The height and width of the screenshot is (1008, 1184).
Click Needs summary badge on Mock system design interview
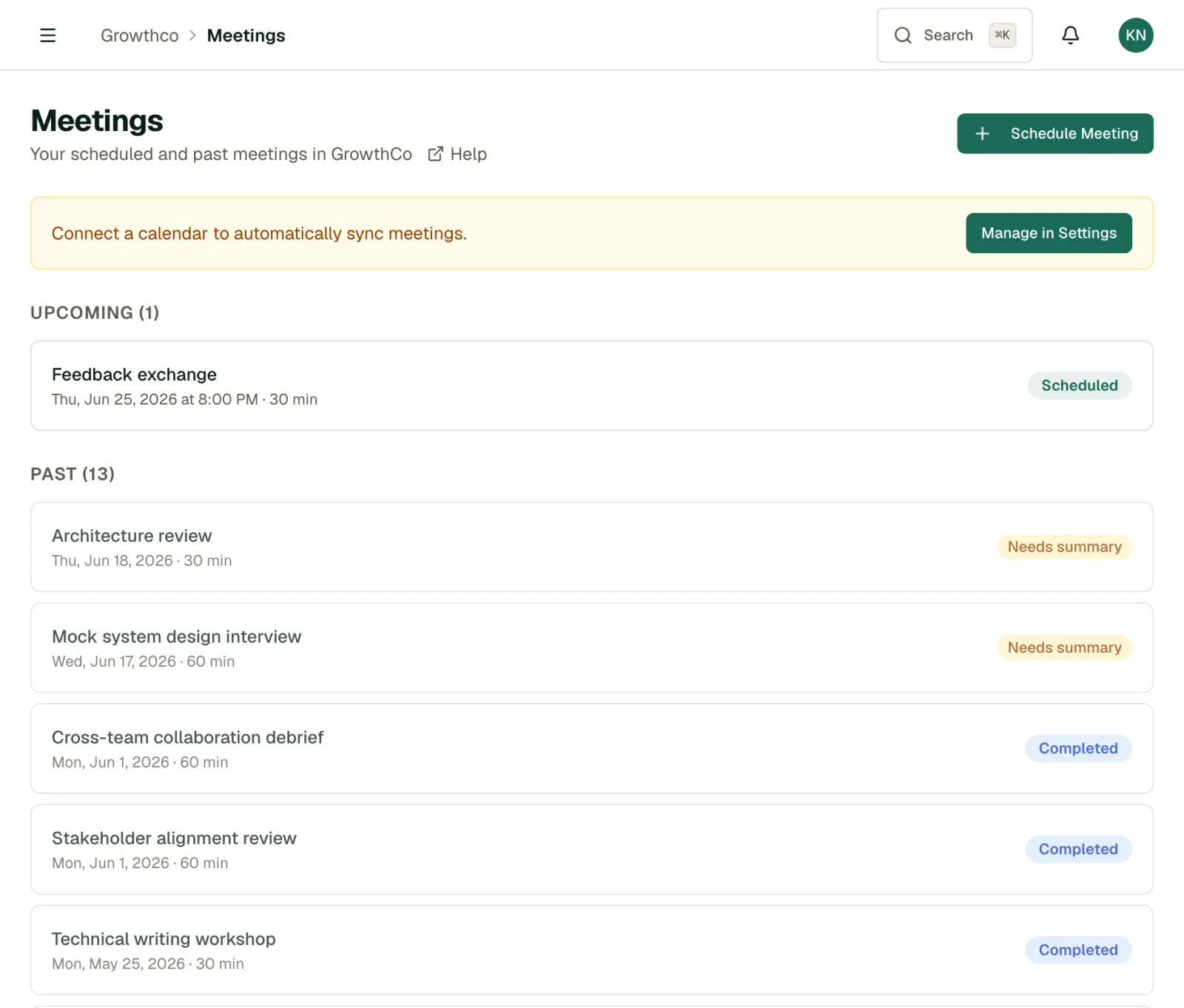click(x=1064, y=648)
